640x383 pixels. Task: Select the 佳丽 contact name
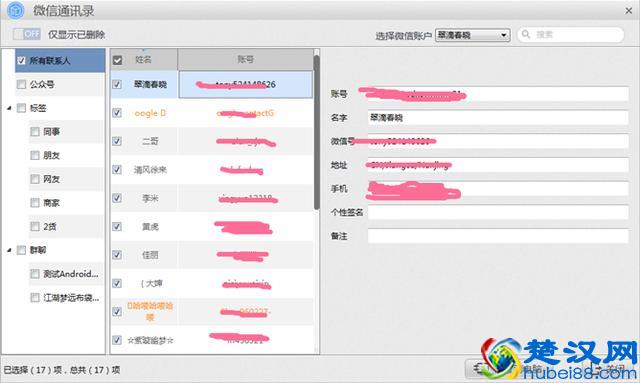point(150,255)
